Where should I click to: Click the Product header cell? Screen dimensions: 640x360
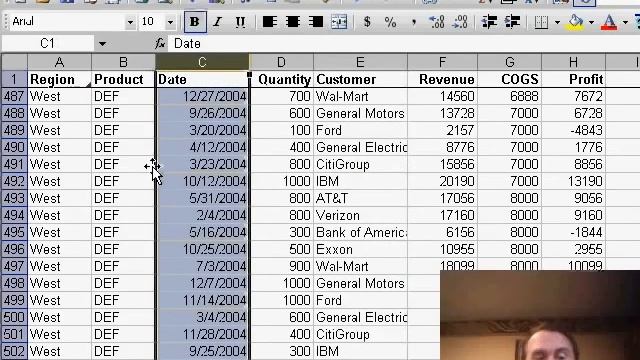pyautogui.click(x=123, y=79)
